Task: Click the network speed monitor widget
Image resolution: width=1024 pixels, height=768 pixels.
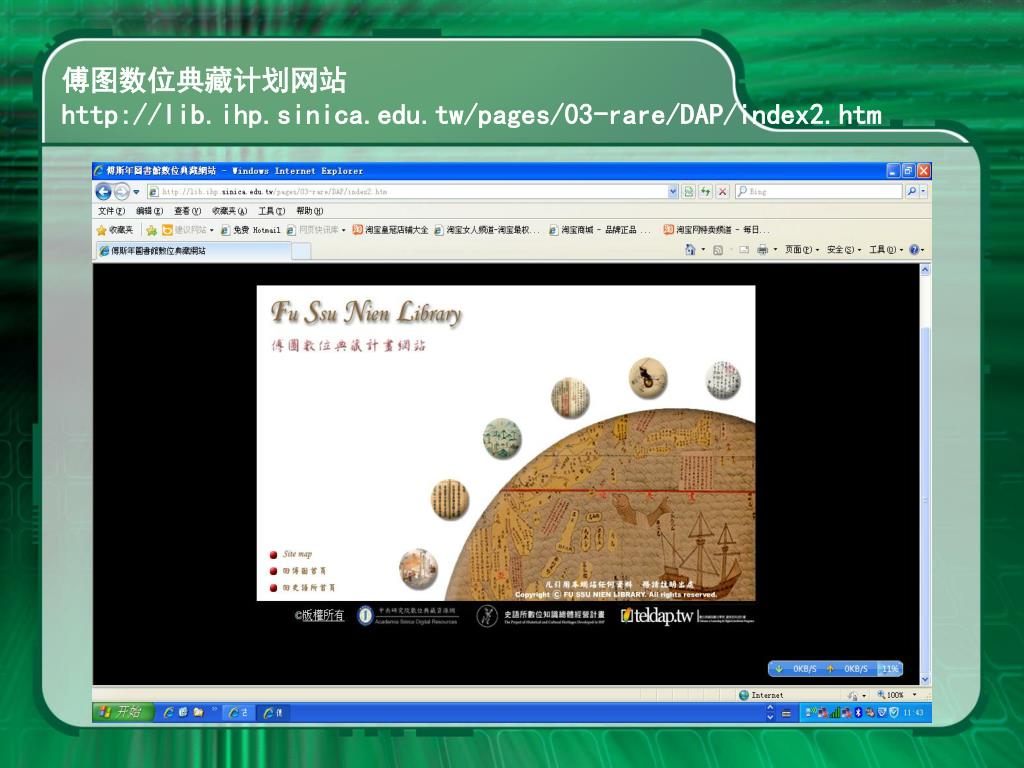Action: coord(835,669)
